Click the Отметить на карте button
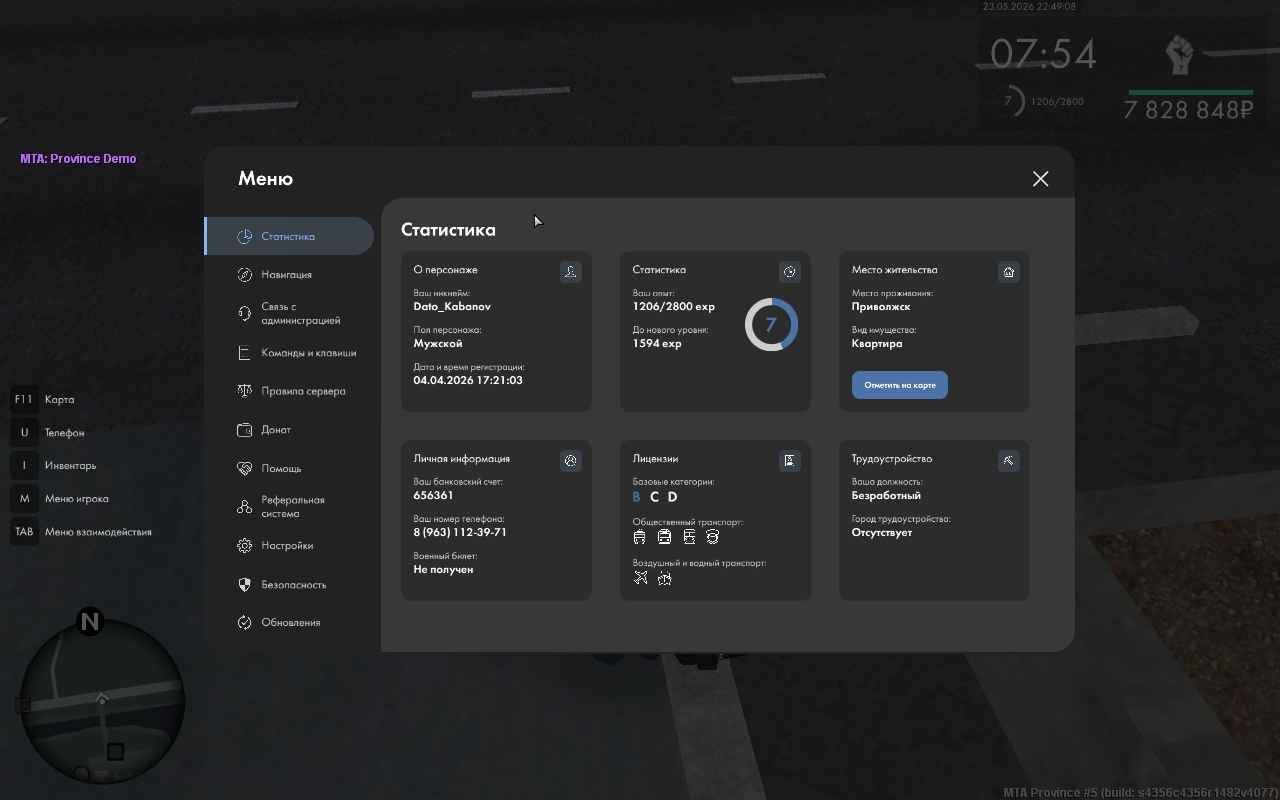The height and width of the screenshot is (800, 1280). tap(899, 385)
